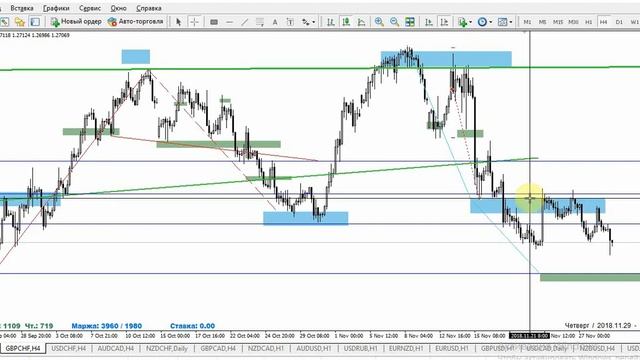This screenshot has width=640, height=360.
Task: Open the Сервис menu
Action: 90,8
